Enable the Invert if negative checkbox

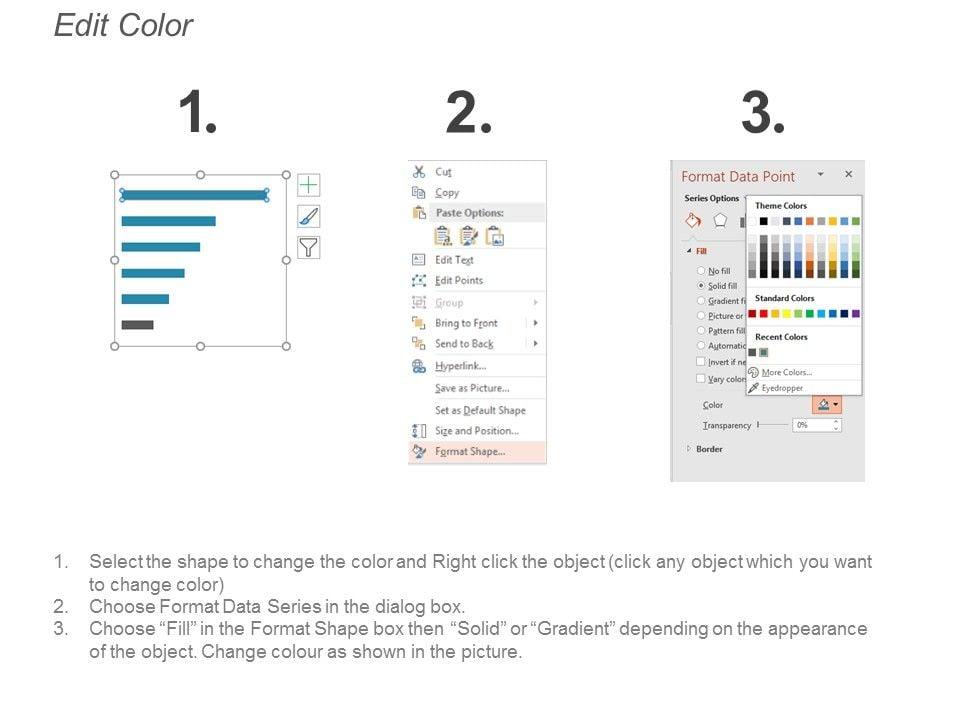pos(700,361)
